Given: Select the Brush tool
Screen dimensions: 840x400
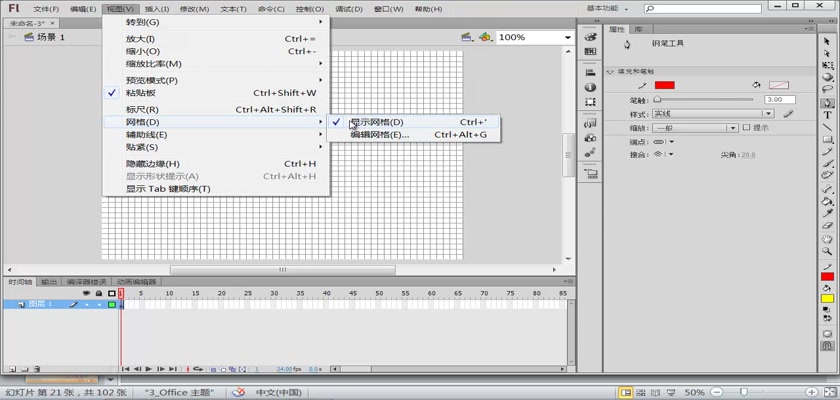Looking at the screenshot, I should 827,164.
